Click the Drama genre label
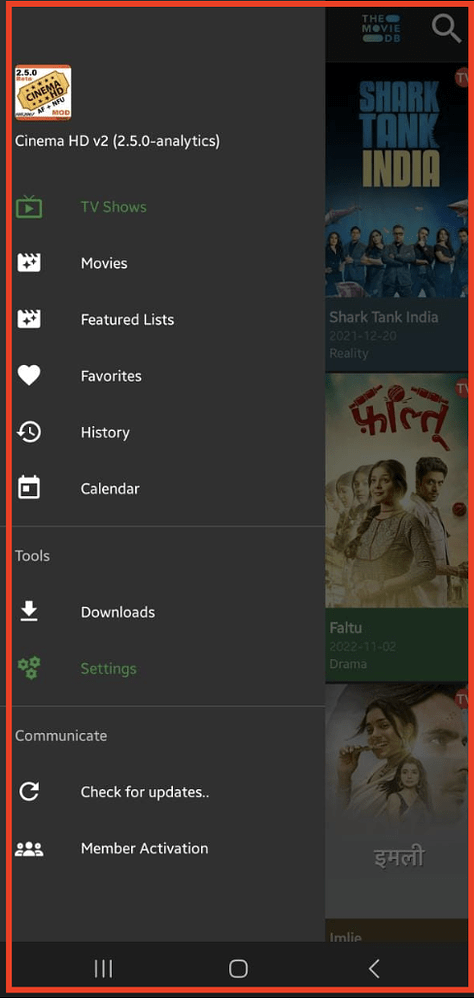Image resolution: width=474 pixels, height=1000 pixels. pos(348,664)
